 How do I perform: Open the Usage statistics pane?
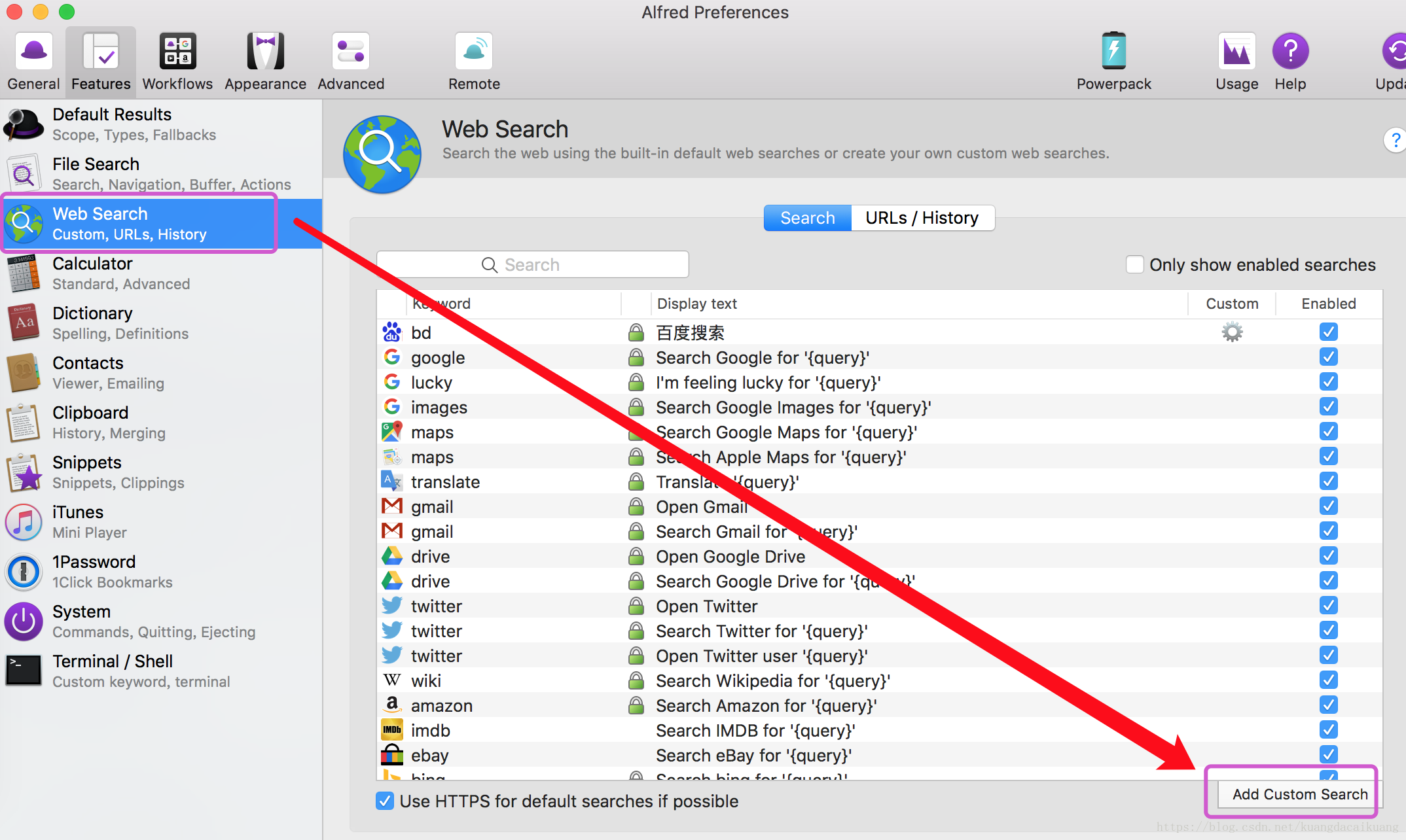1236,61
